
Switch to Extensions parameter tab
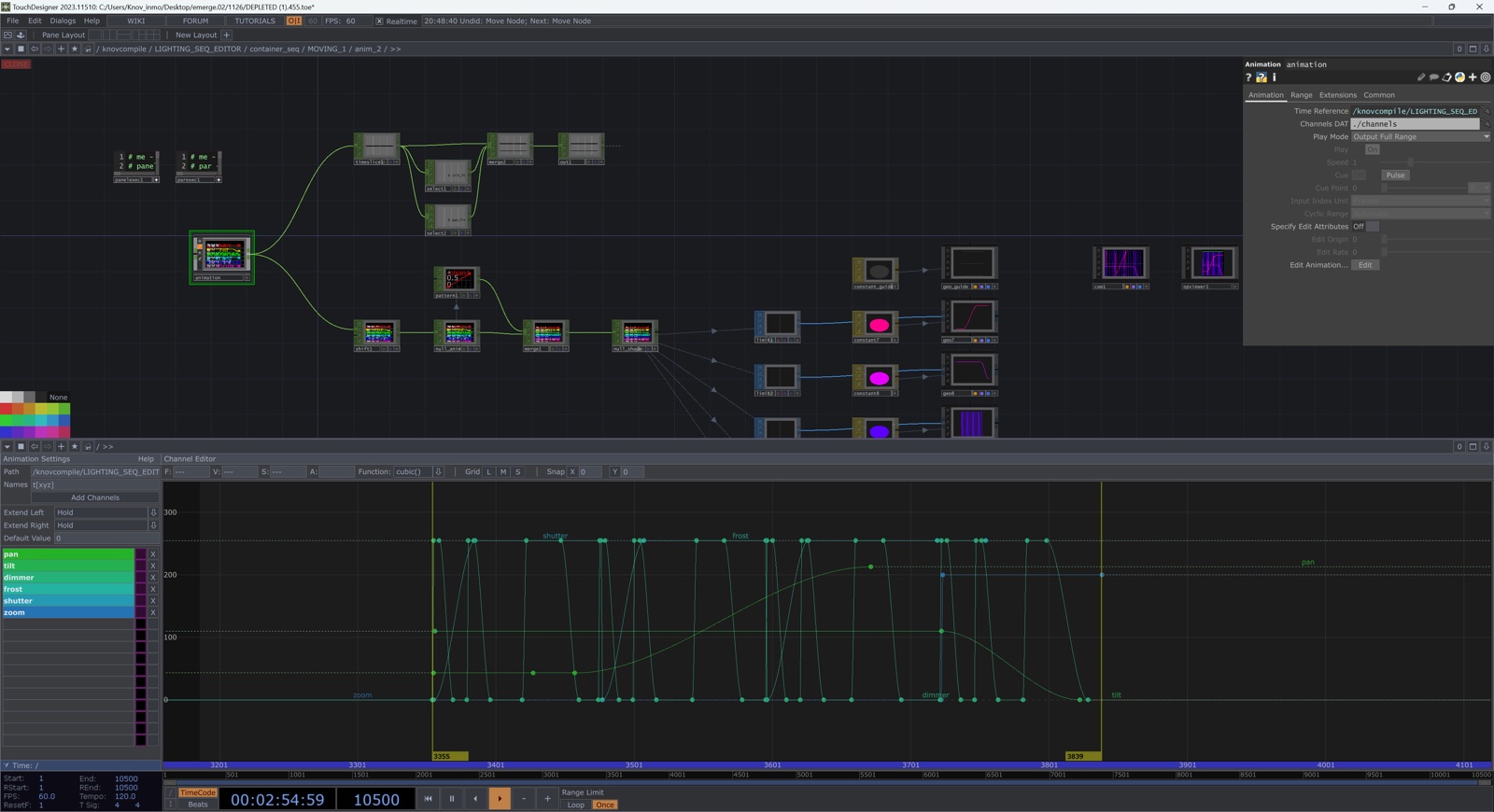tap(1337, 95)
